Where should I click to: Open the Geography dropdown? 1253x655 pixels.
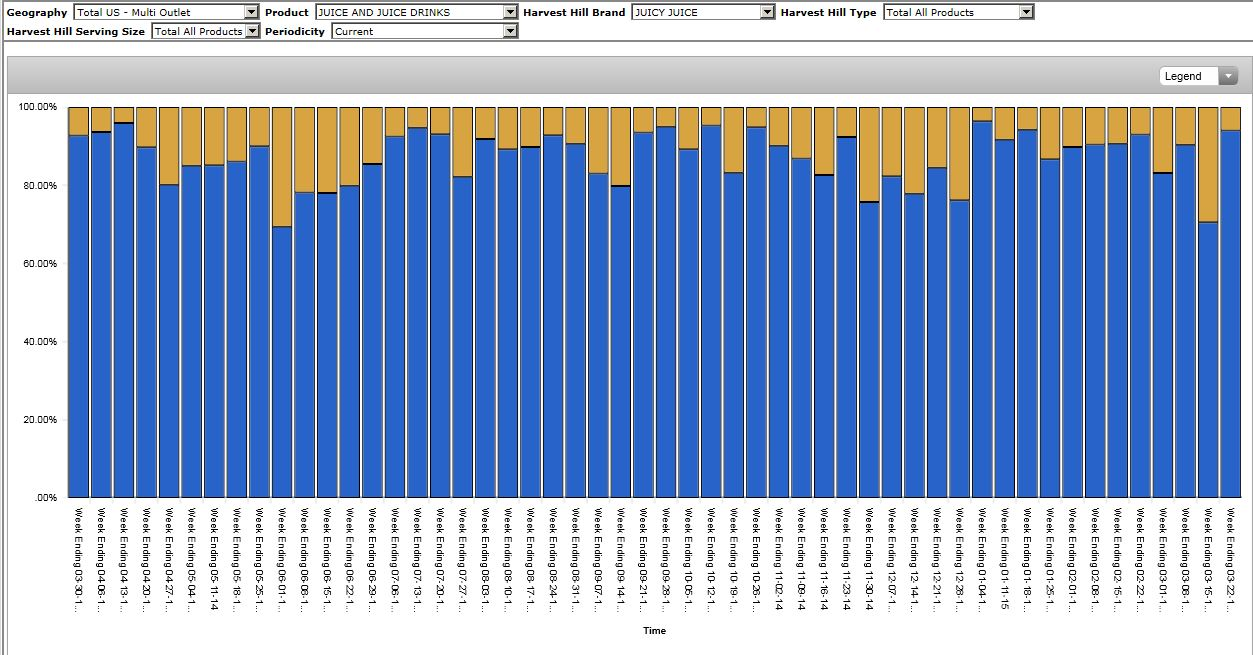tap(251, 12)
